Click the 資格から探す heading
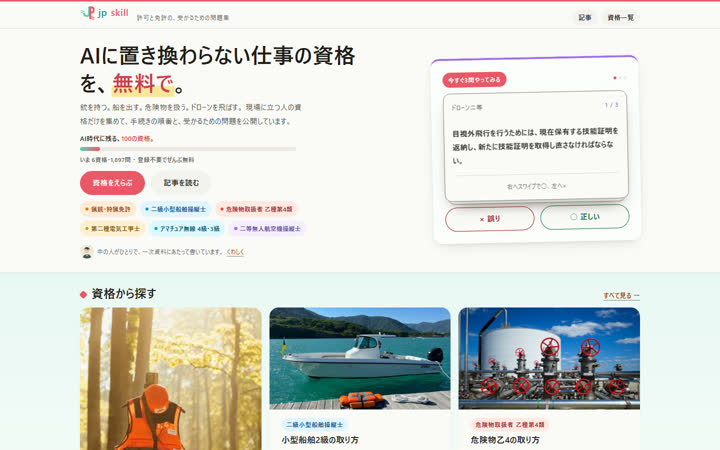This screenshot has height=450, width=720. click(x=124, y=293)
